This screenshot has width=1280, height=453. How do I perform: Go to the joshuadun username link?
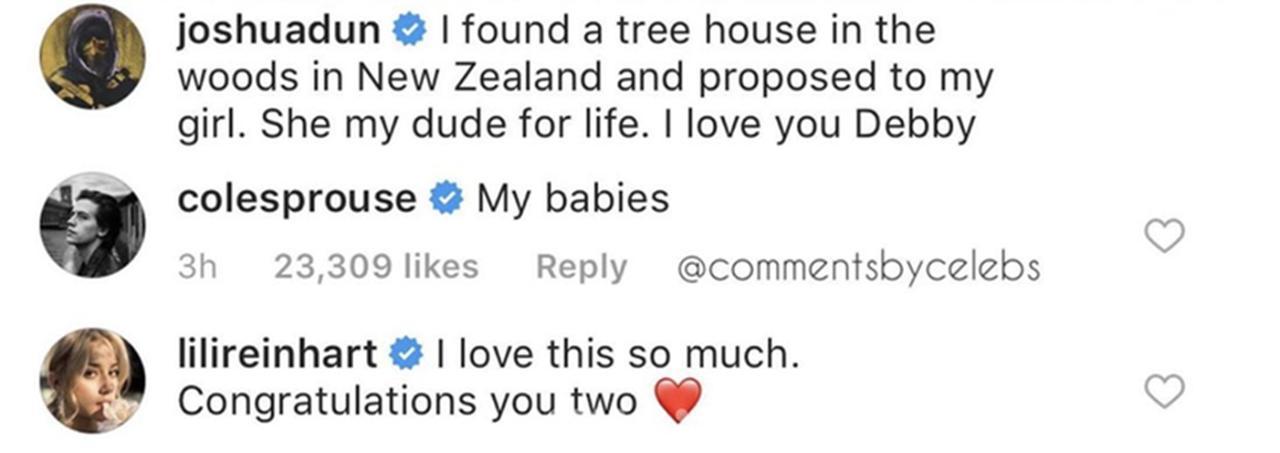click(x=278, y=31)
